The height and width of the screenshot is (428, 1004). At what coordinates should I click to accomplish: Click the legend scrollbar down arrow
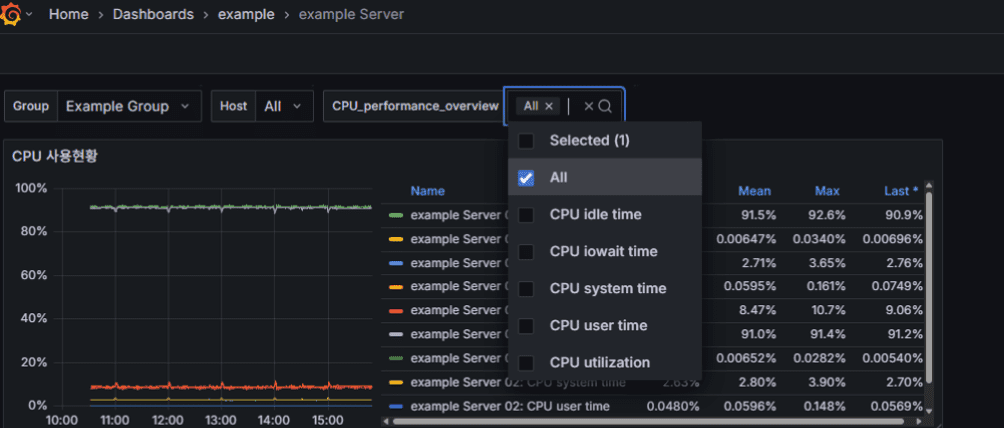(x=929, y=410)
